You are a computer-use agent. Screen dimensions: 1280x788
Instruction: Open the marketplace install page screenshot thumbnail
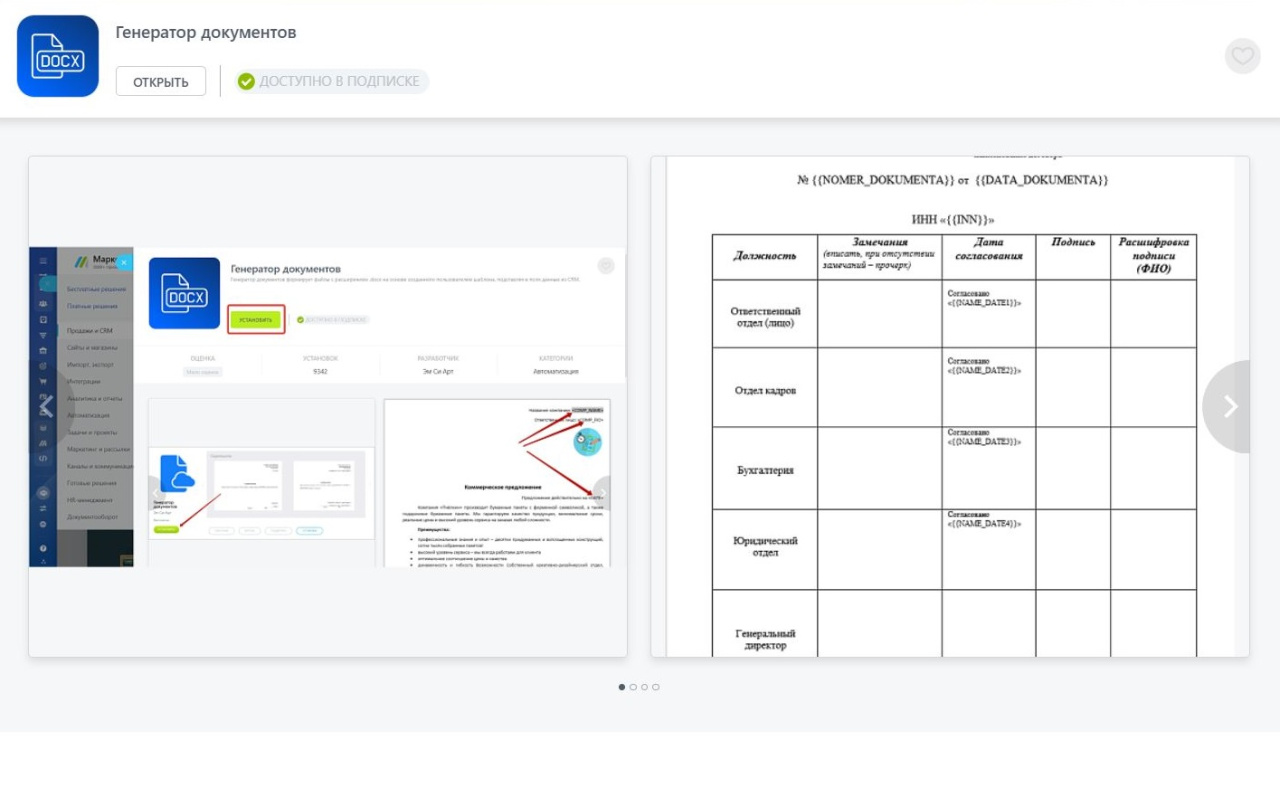(x=328, y=406)
